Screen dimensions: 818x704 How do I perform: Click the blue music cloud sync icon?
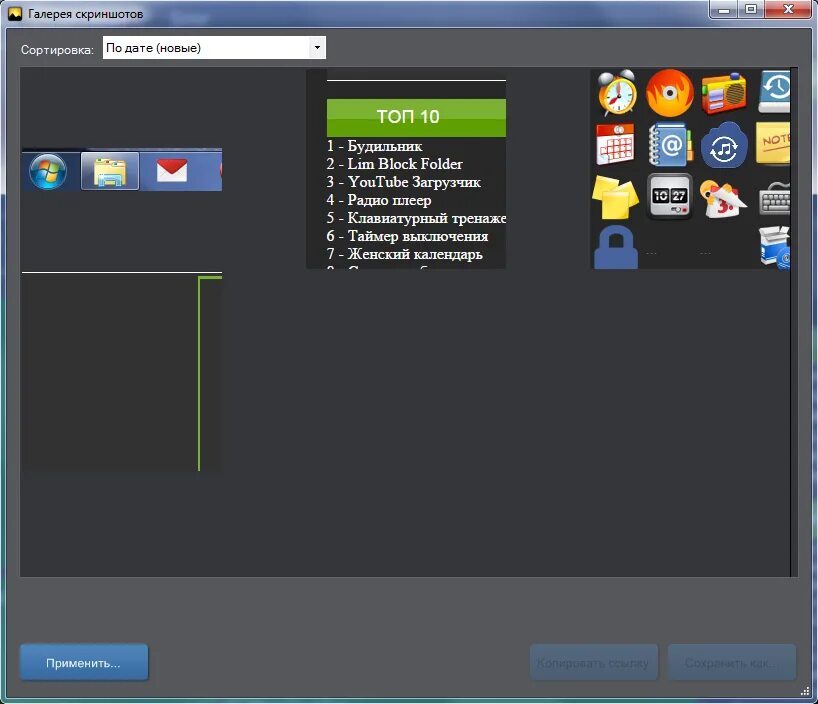pos(724,146)
